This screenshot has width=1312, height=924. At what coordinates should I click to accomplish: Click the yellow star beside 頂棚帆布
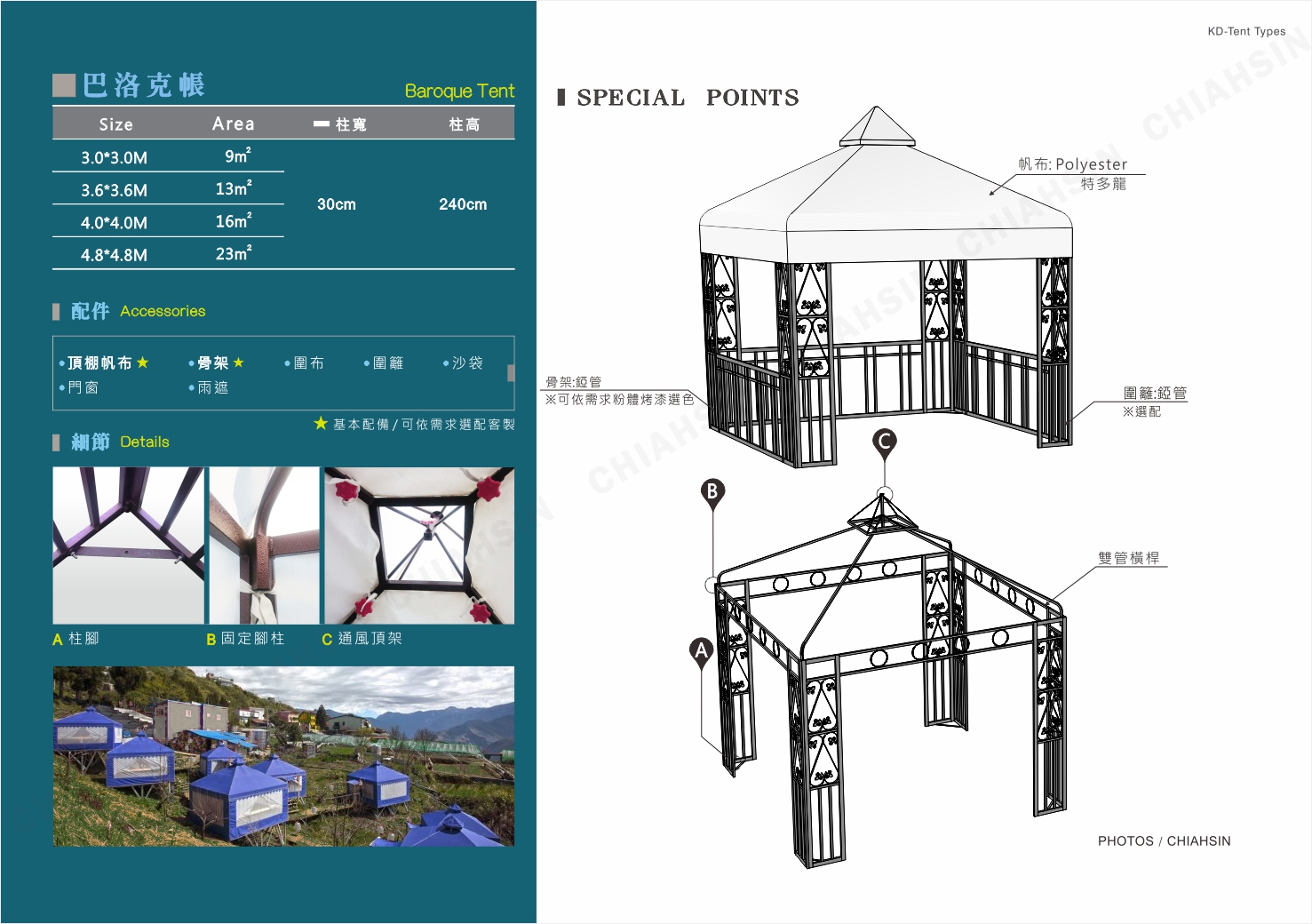tap(143, 362)
